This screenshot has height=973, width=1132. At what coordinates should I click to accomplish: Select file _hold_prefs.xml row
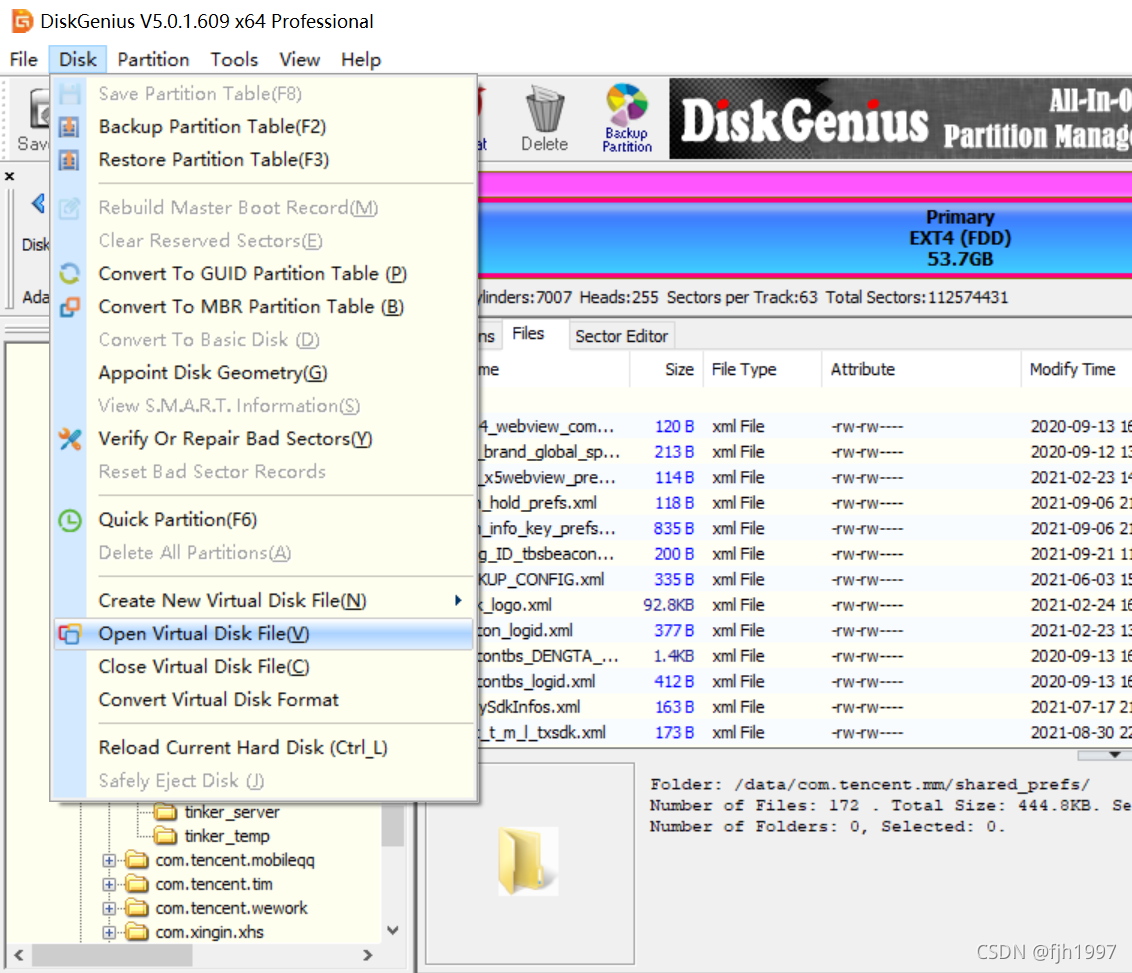[805, 503]
